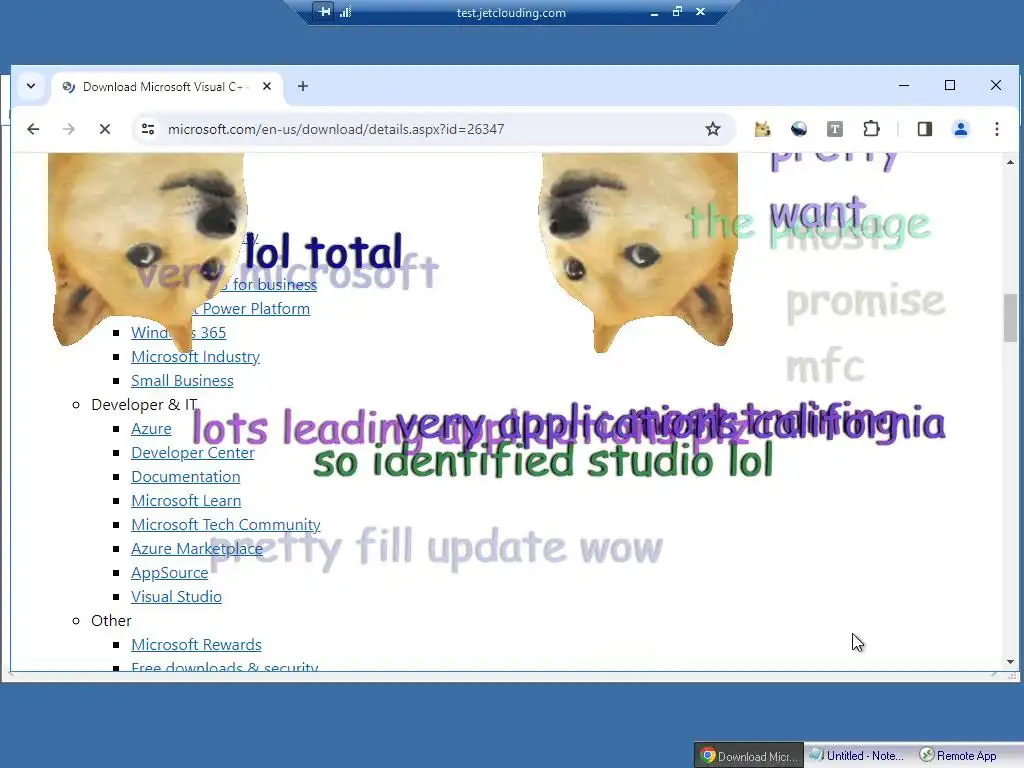Open the Developer Center link
Viewport: 1024px width, 768px height.
193,453
